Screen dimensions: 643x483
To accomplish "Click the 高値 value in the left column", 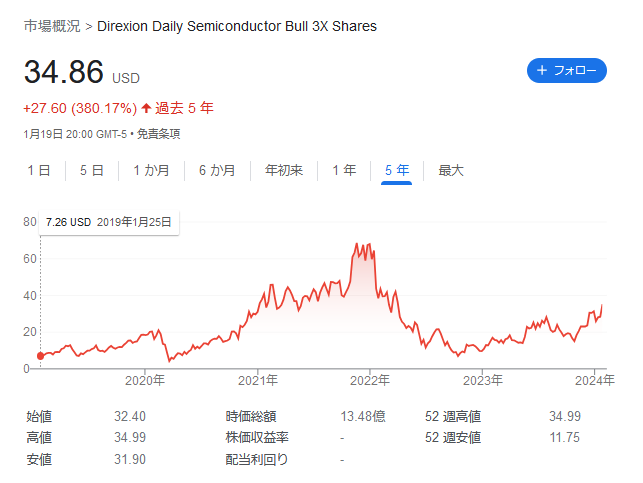I will pyautogui.click(x=130, y=437).
